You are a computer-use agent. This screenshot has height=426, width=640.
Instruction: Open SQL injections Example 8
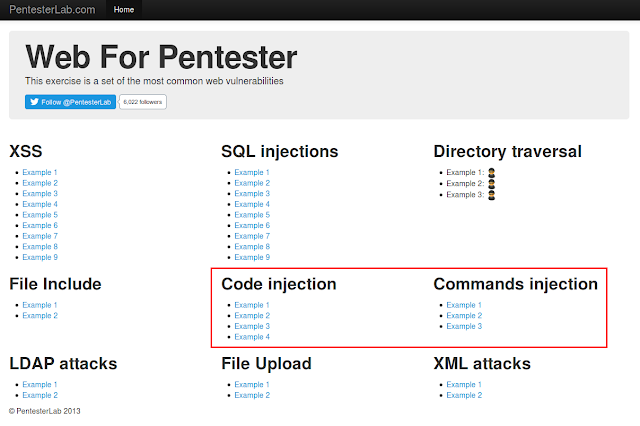[252, 246]
